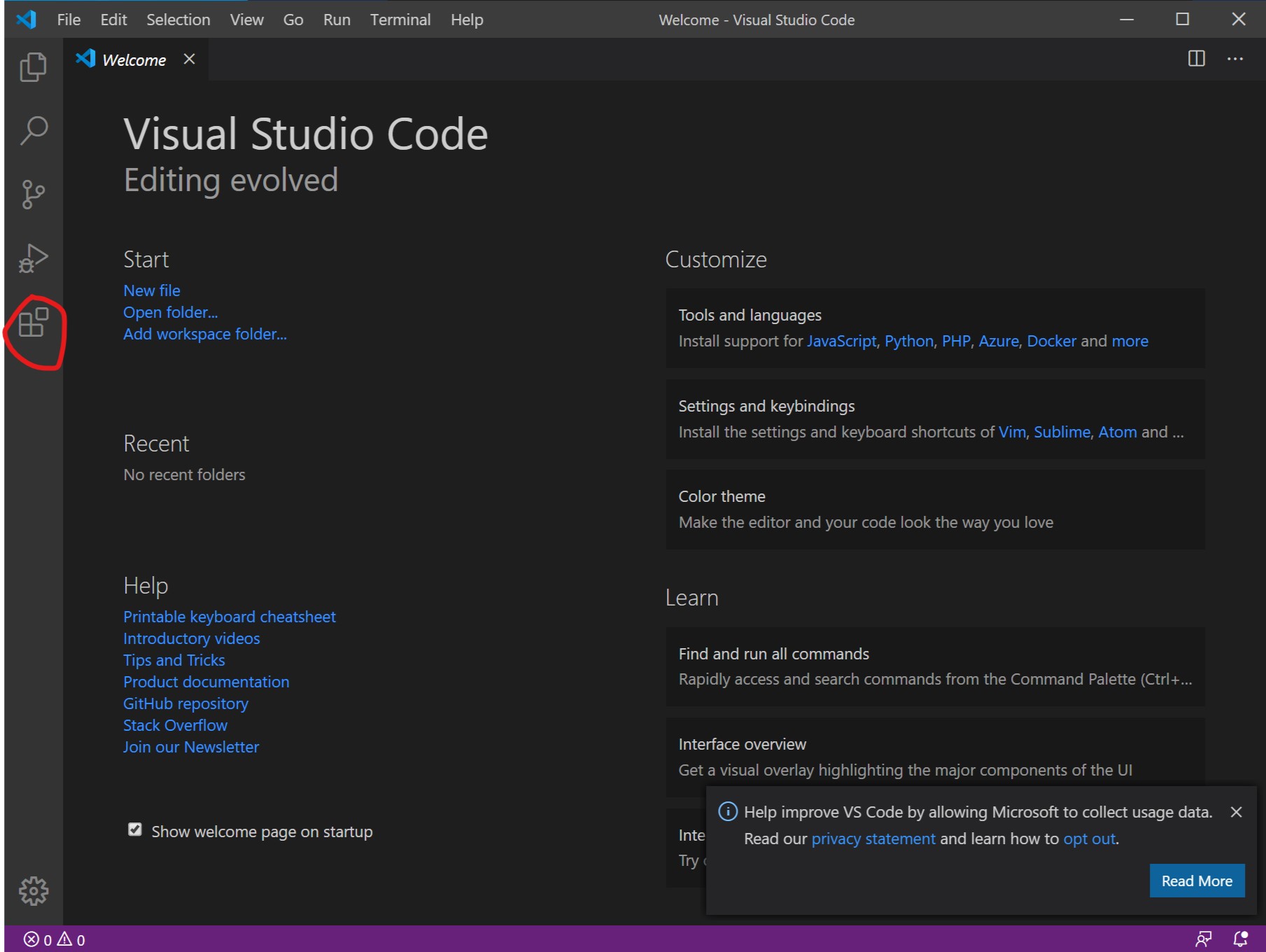Open the Color theme card
This screenshot has width=1266, height=952.
(936, 510)
